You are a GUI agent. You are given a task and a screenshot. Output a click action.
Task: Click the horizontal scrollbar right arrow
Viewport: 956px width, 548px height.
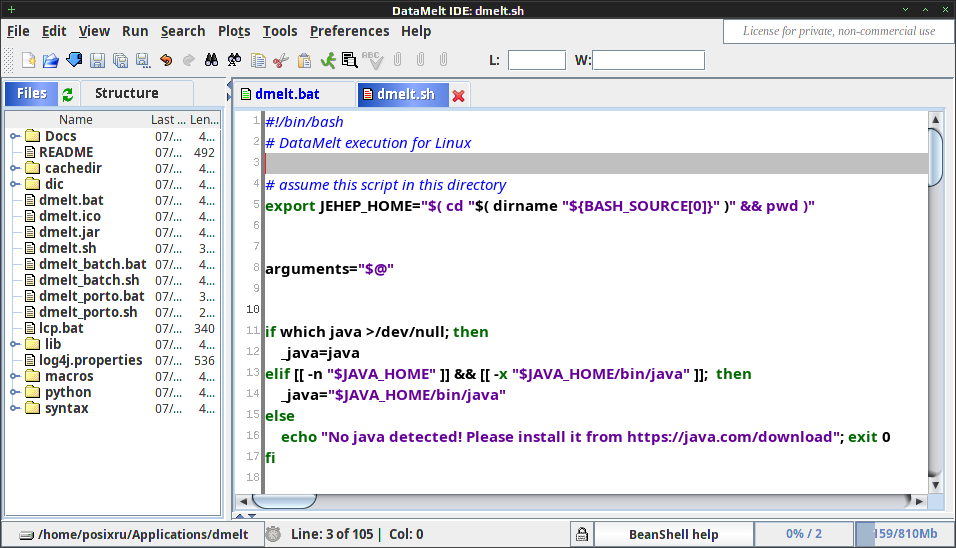[919, 501]
